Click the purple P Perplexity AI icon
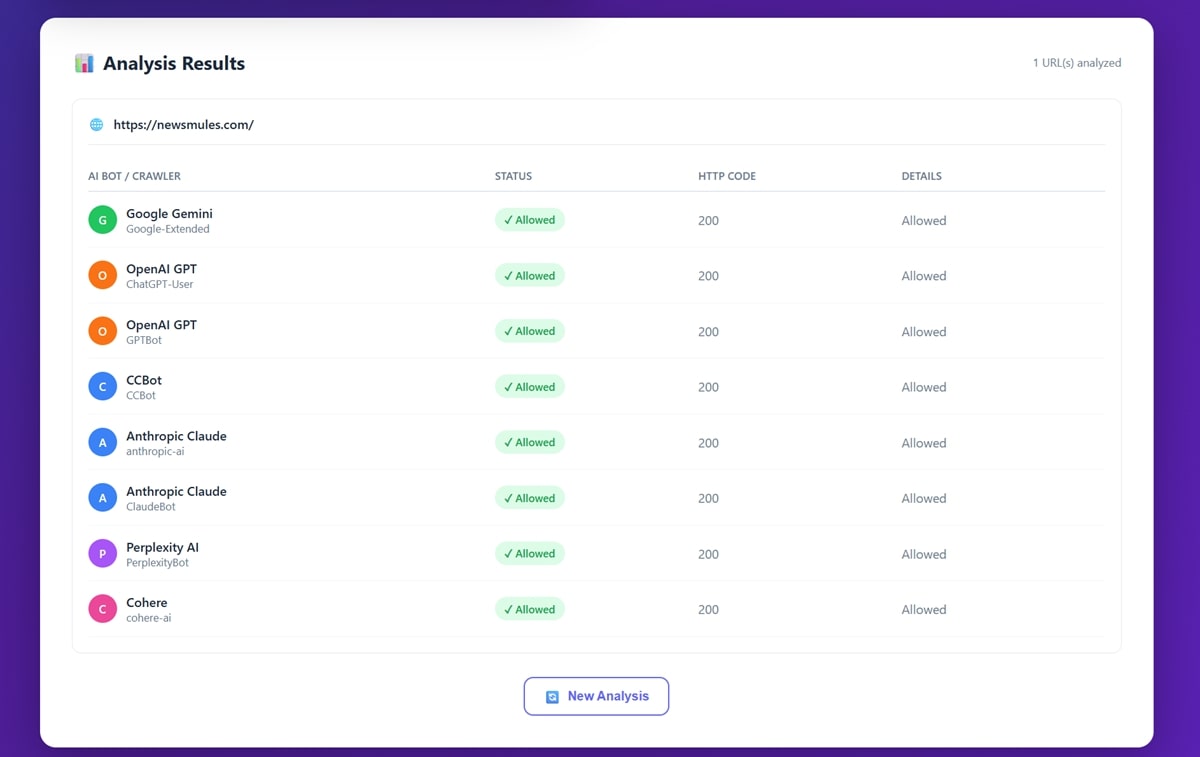The width and height of the screenshot is (1200, 757). [x=102, y=553]
